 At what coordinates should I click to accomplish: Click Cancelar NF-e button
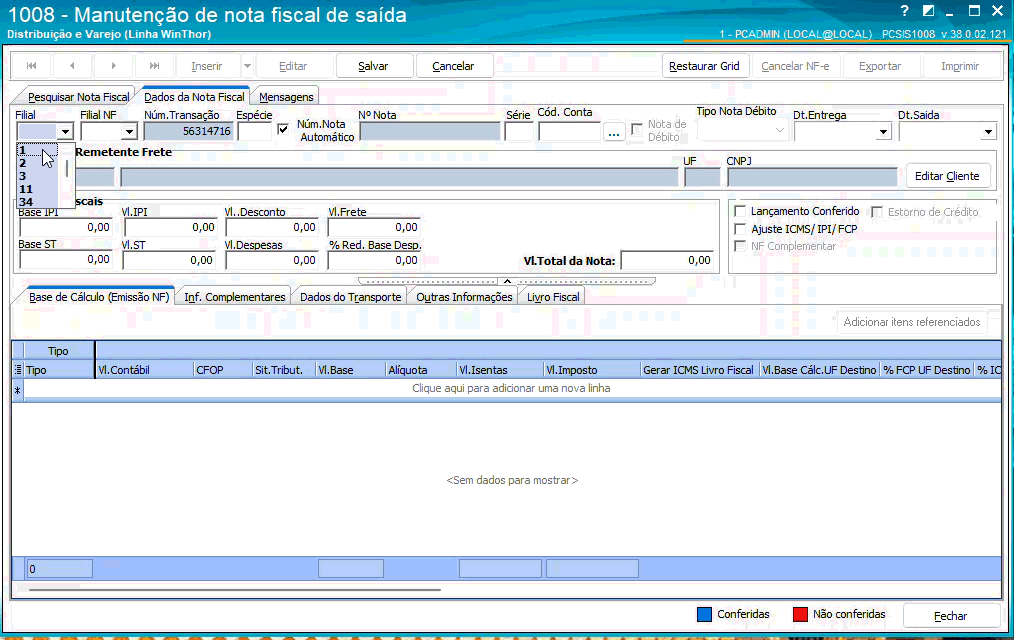pos(795,66)
